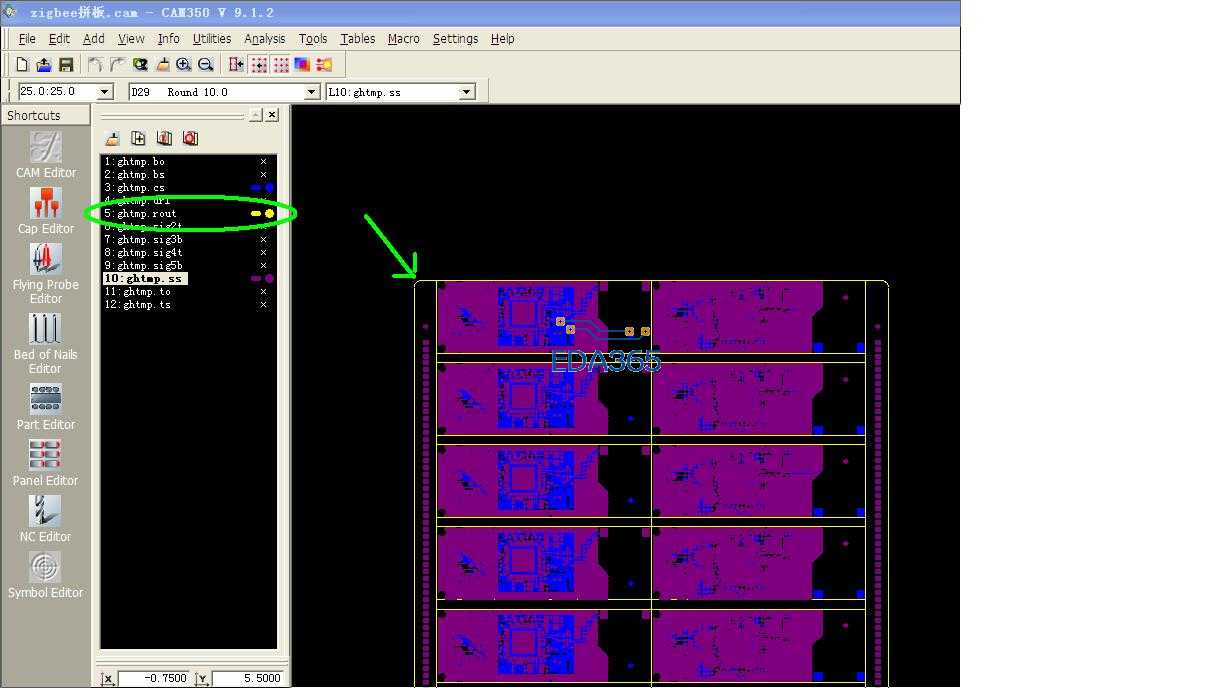Click the Undo arrow icon
The width and height of the screenshot is (1216, 688).
click(x=95, y=64)
